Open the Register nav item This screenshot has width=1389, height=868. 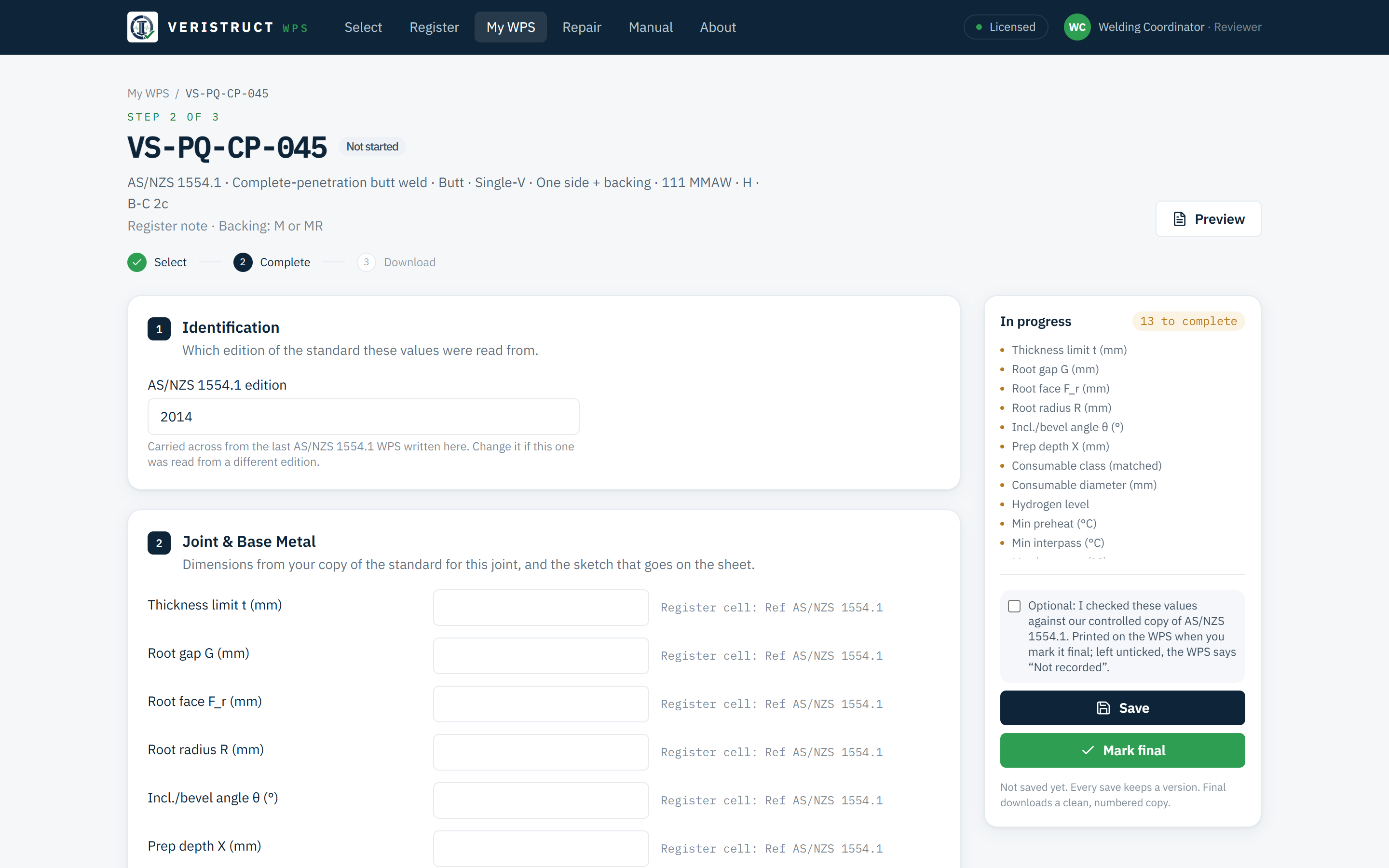coord(434,27)
